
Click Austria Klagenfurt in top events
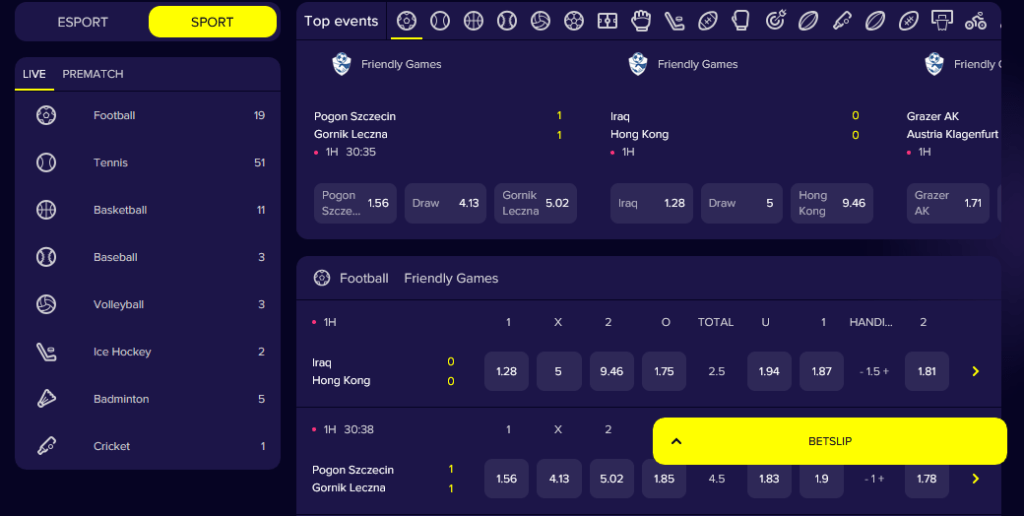[952, 135]
